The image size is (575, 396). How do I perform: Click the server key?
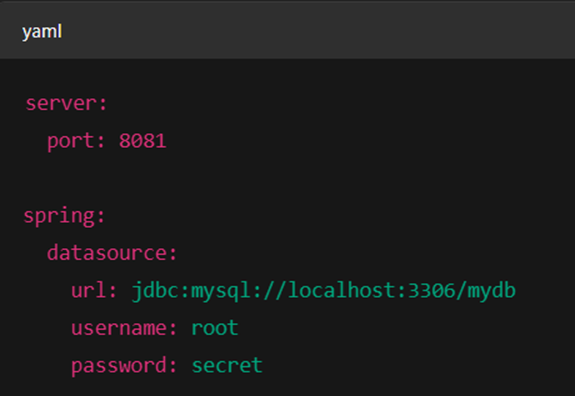61,104
